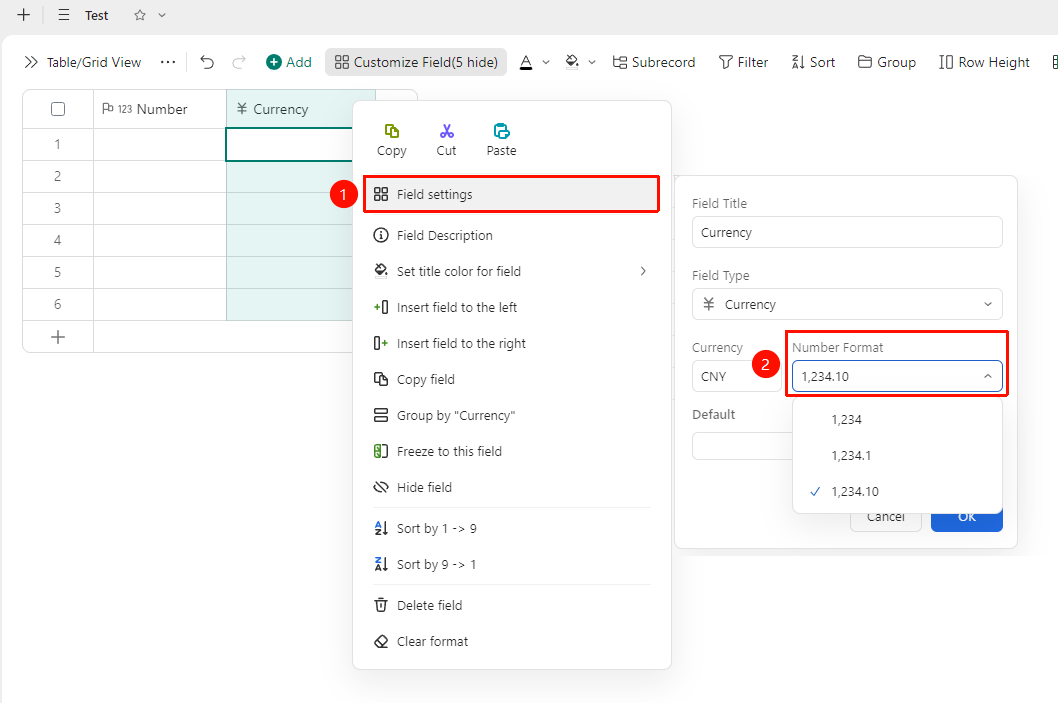Open the CNY currency selector
Viewport: 1058px width, 703px height.
(x=736, y=376)
